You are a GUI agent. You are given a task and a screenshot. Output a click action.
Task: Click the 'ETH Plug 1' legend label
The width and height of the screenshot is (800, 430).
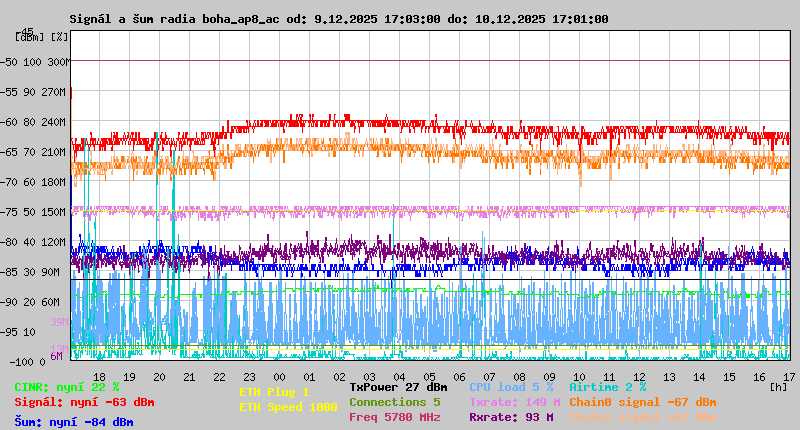point(274,392)
